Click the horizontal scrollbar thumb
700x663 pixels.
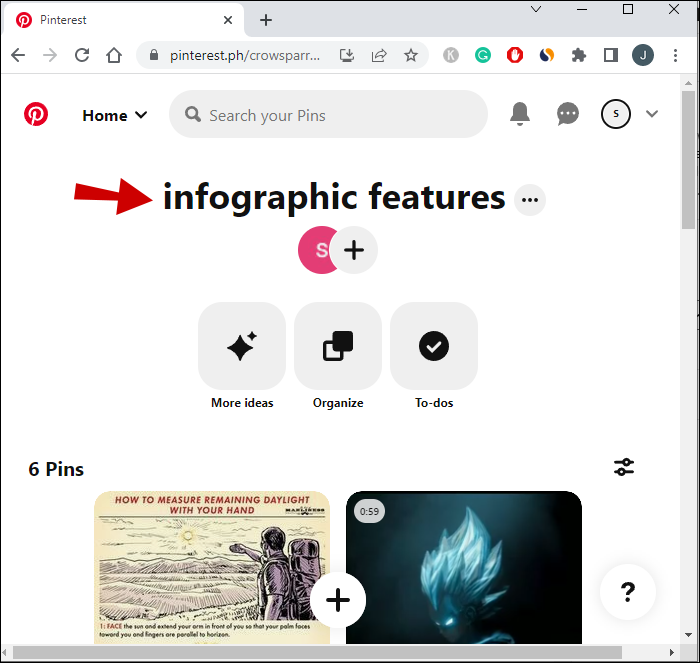click(317, 652)
